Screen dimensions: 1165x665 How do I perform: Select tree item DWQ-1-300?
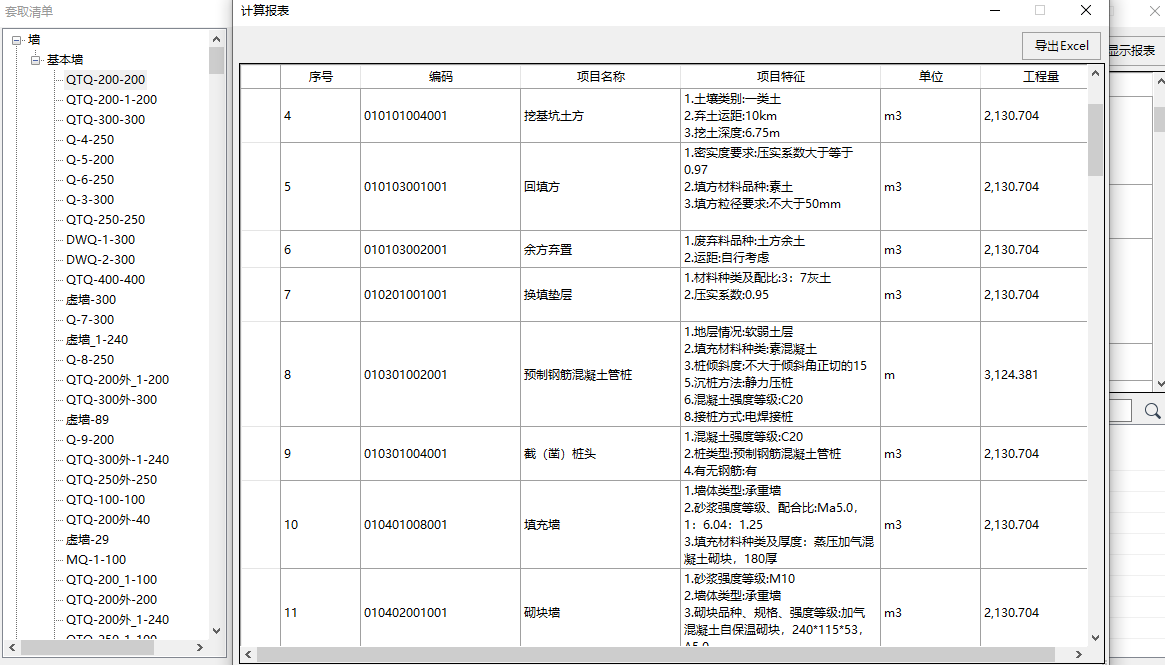point(100,240)
